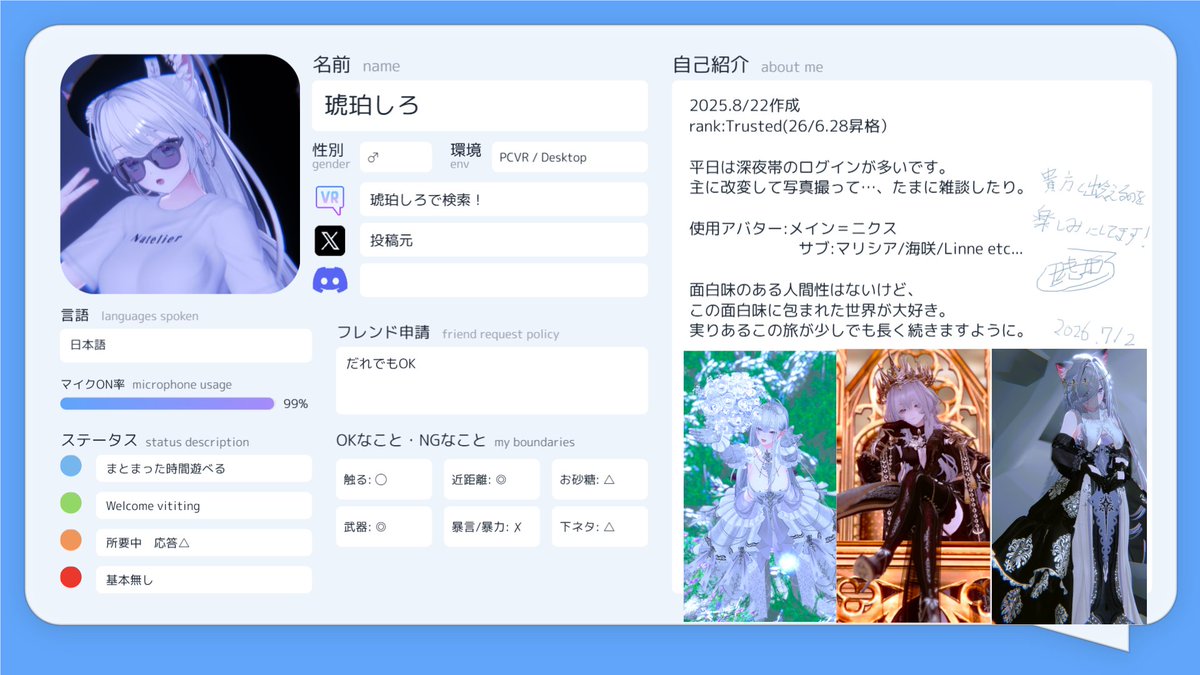Click the microphone usage 99% bar
This screenshot has width=1200, height=675.
(x=167, y=404)
